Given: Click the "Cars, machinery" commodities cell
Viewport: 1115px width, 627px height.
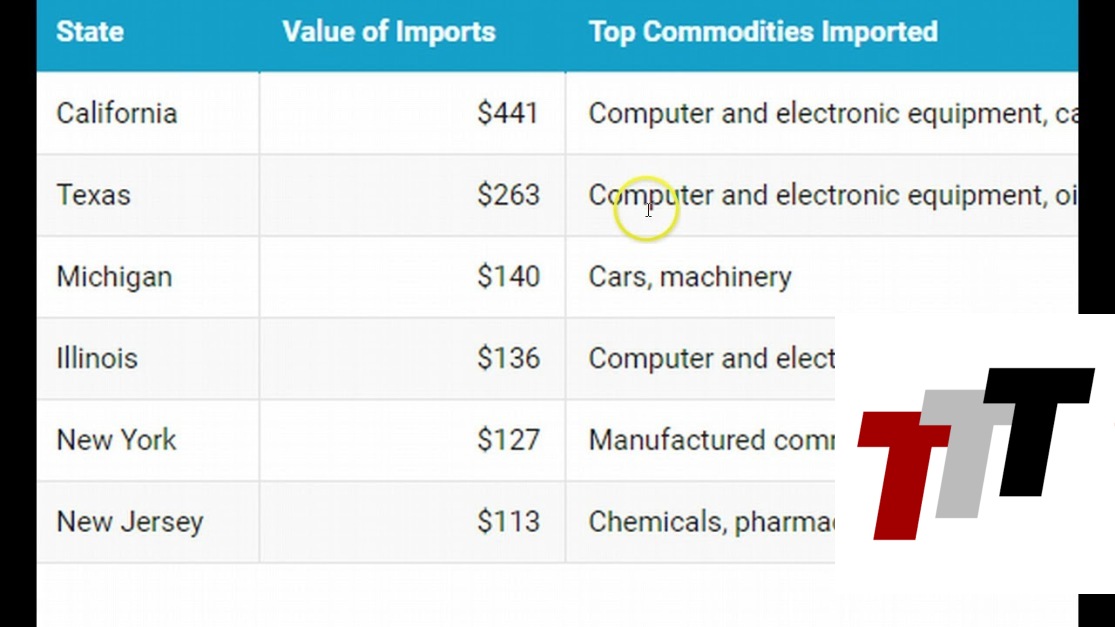Looking at the screenshot, I should [690, 277].
